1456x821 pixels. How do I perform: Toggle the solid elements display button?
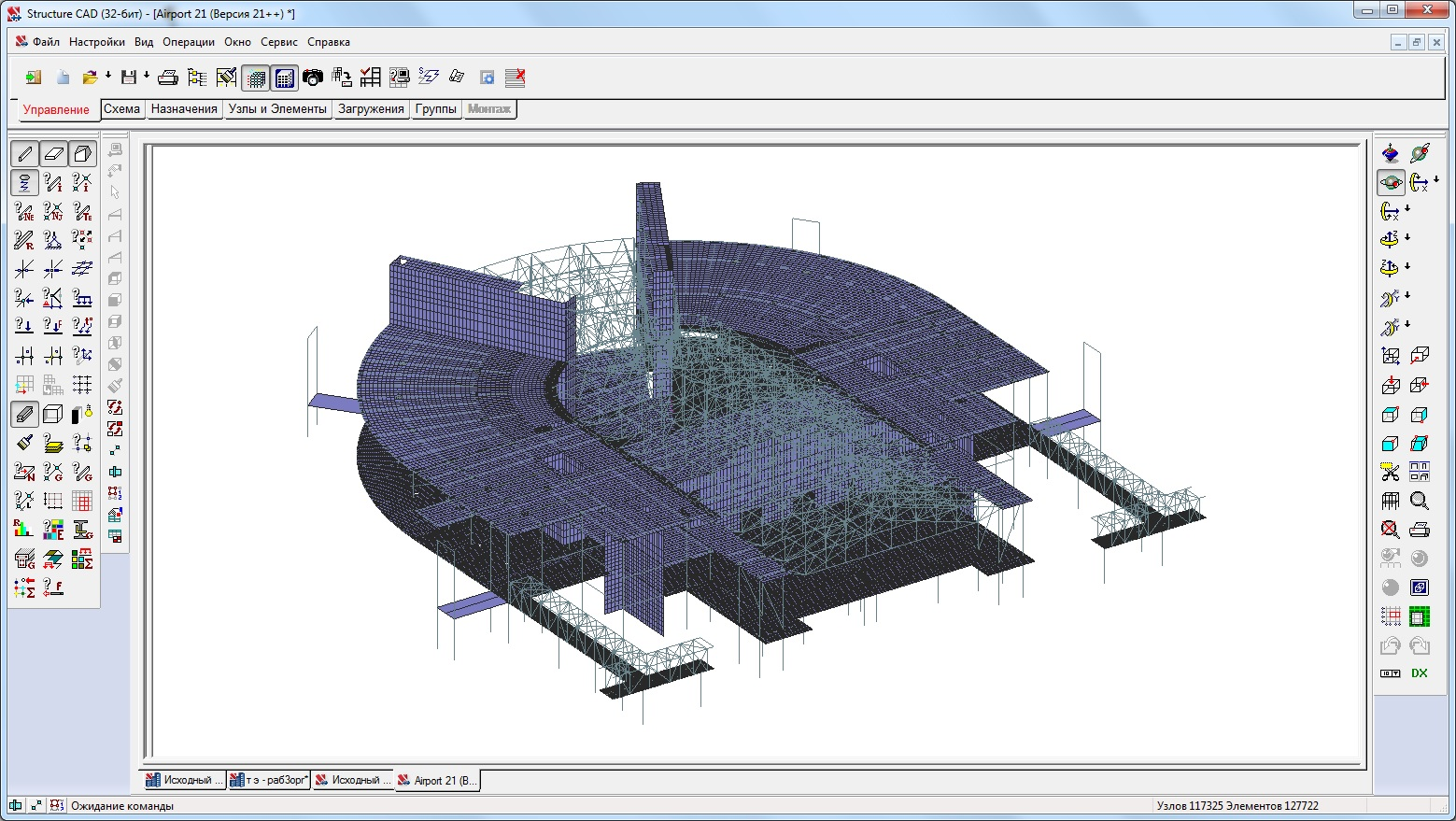click(83, 153)
